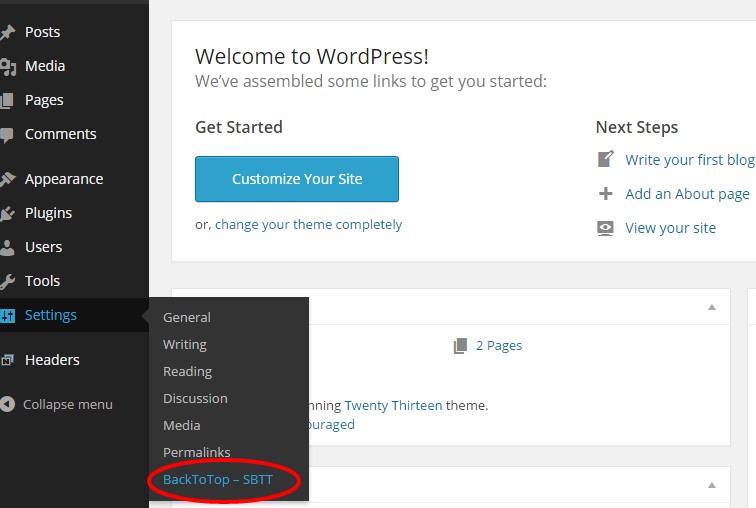This screenshot has height=508, width=756.
Task: Open the sidebar Media menu
Action: pos(45,66)
